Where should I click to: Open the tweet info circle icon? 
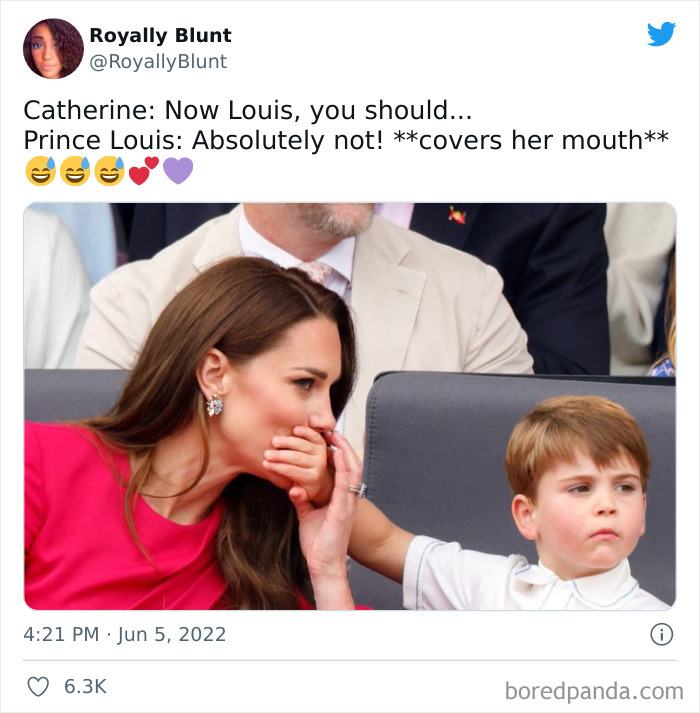tap(661, 634)
